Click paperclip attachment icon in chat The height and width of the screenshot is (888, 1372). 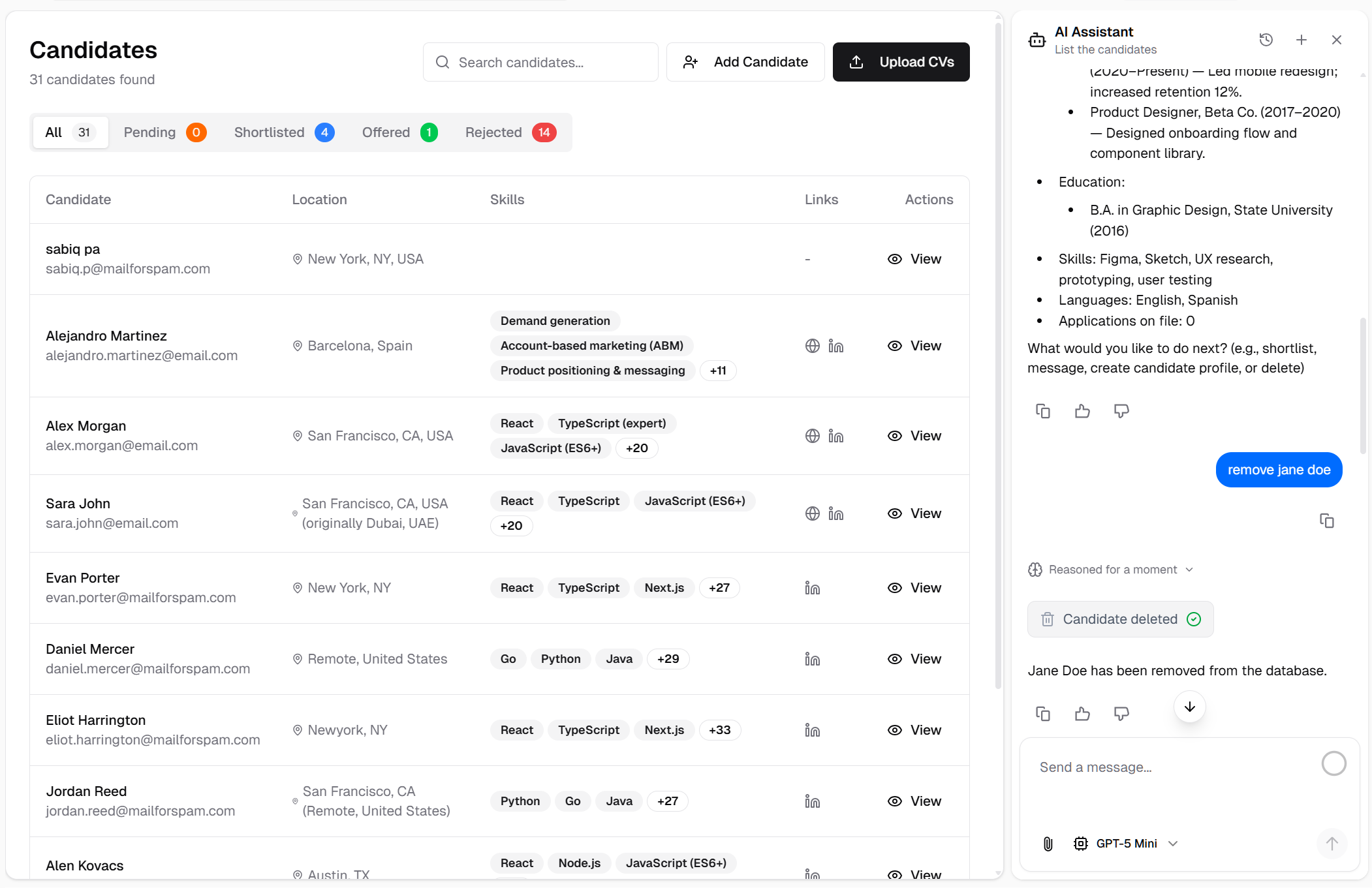click(1048, 844)
